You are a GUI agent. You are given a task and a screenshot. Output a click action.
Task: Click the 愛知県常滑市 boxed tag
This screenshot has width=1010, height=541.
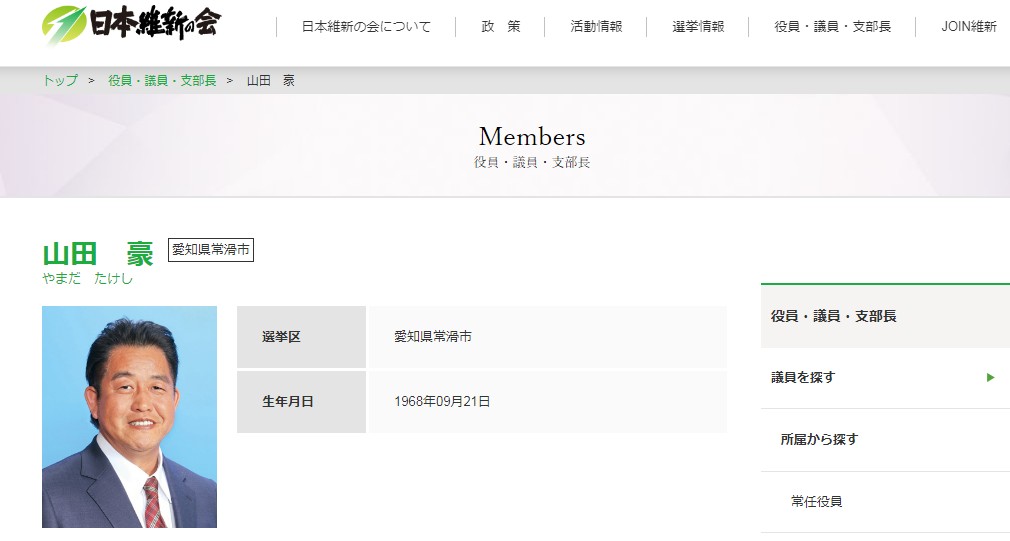[x=211, y=250]
